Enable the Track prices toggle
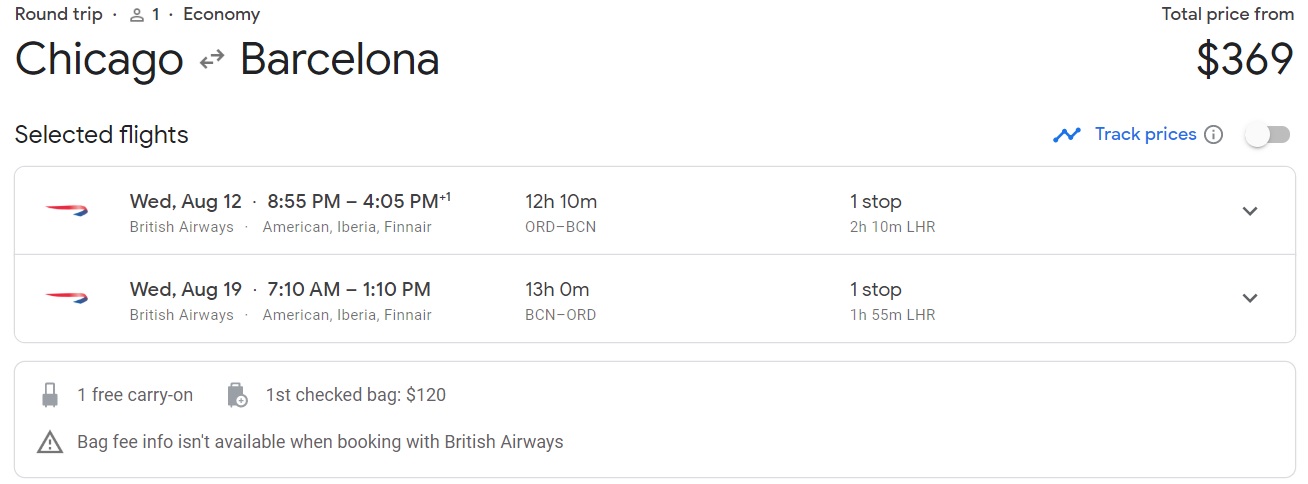Image resolution: width=1308 pixels, height=484 pixels. [1267, 135]
